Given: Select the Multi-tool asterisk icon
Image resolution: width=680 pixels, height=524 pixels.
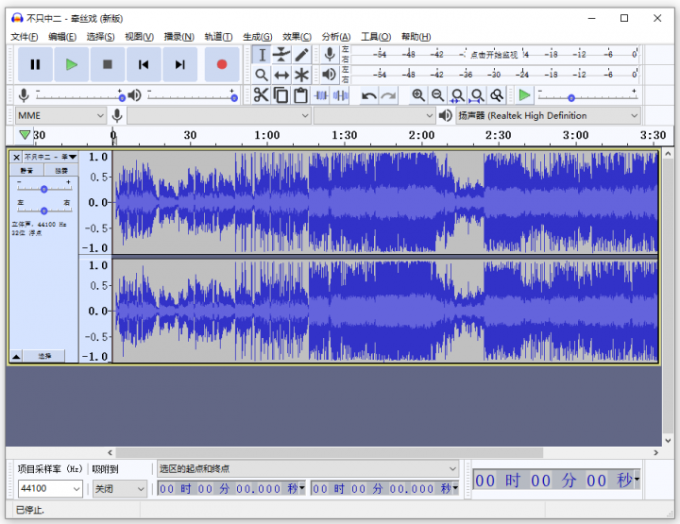Looking at the screenshot, I should click(x=301, y=75).
